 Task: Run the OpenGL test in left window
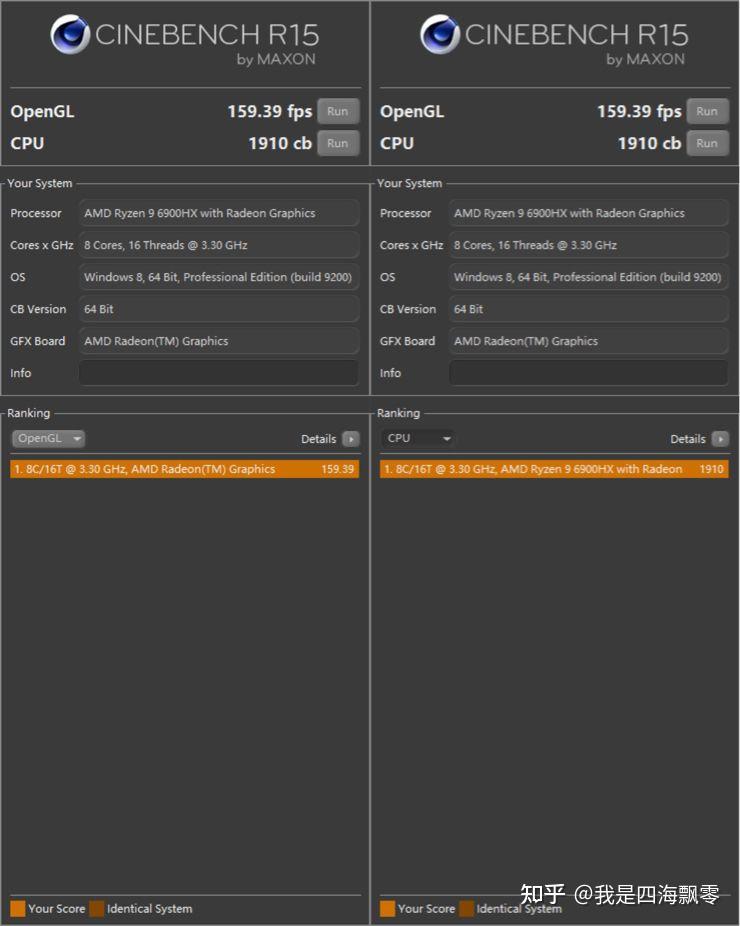tap(338, 112)
